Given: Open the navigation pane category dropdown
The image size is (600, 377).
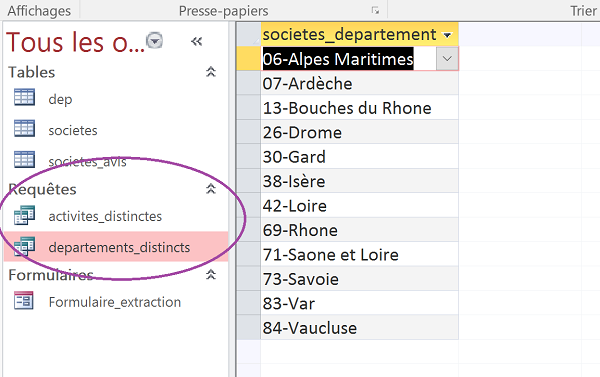Looking at the screenshot, I should click(155, 41).
